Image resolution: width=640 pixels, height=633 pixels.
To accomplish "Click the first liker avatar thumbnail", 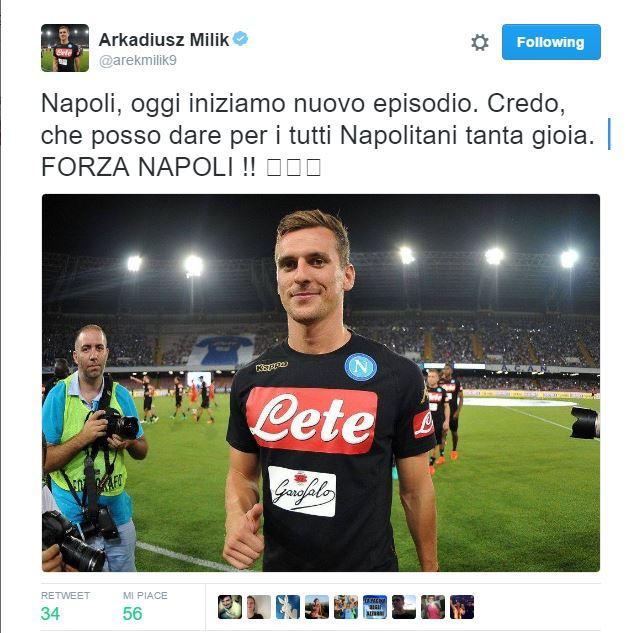I will click(x=230, y=607).
